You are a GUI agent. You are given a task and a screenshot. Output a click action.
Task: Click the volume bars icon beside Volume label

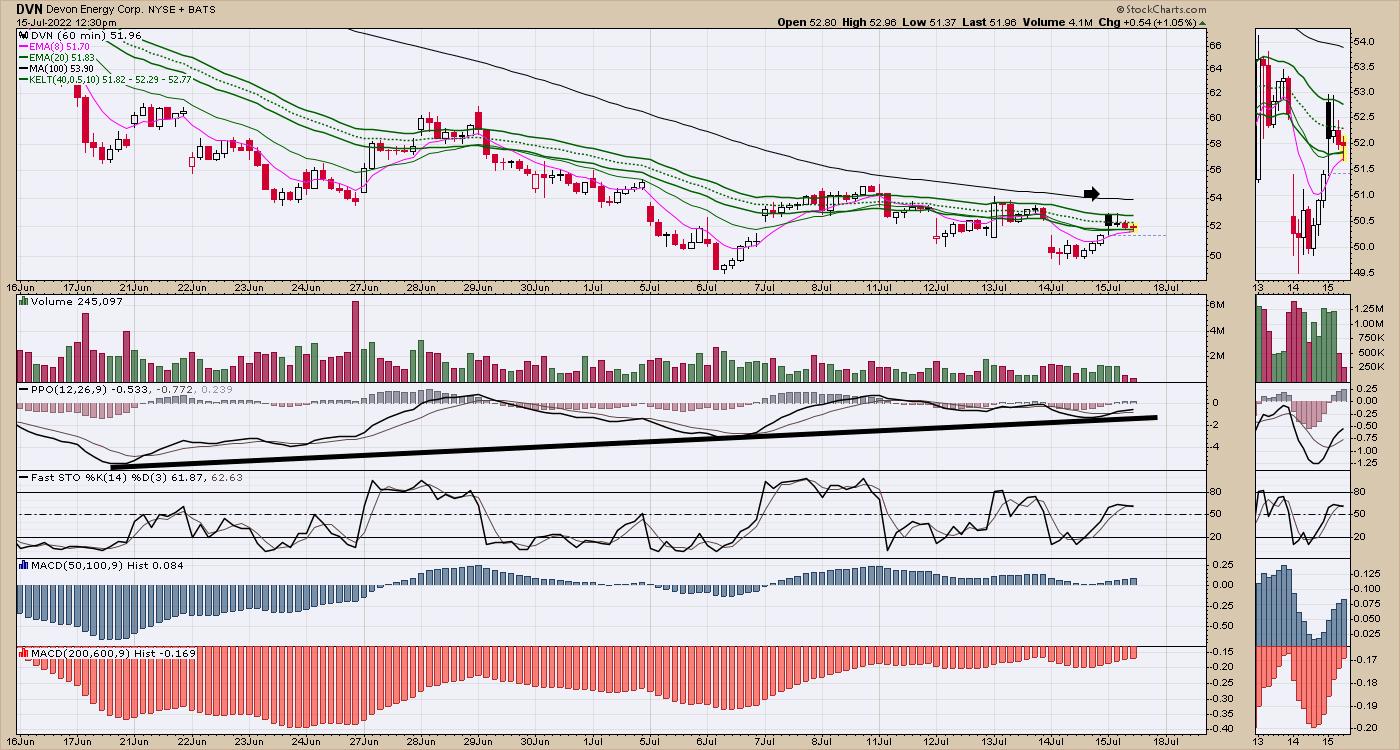[x=23, y=301]
